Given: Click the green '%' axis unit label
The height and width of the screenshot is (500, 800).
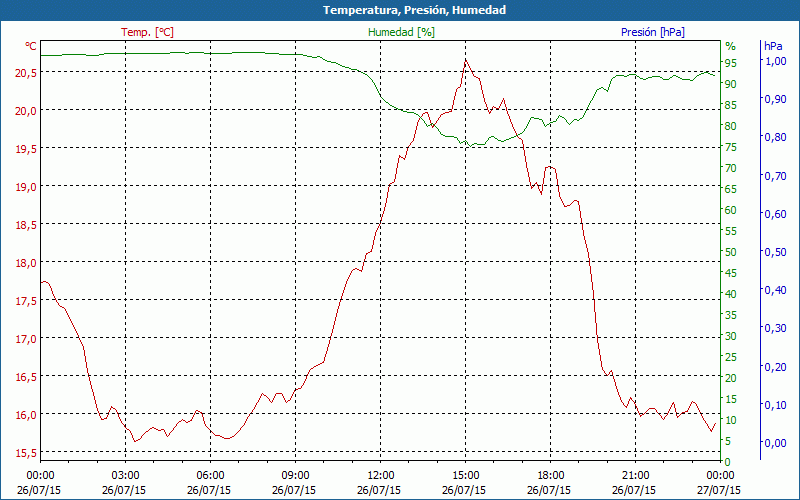Looking at the screenshot, I should point(731,46).
